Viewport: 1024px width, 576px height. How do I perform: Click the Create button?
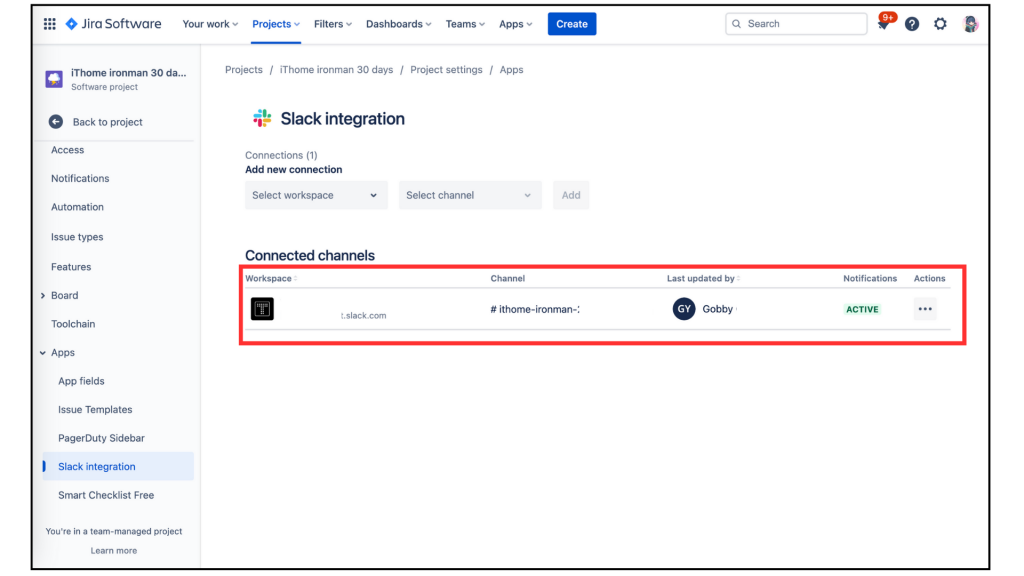(x=571, y=24)
